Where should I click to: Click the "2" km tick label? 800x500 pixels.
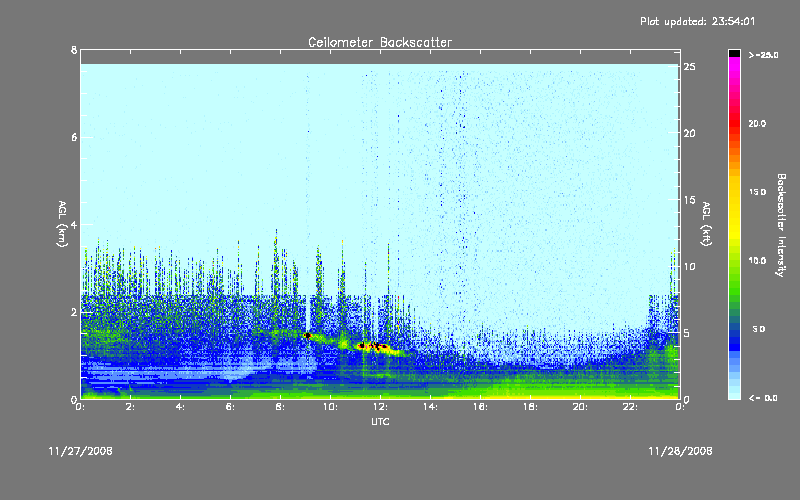[x=74, y=312]
